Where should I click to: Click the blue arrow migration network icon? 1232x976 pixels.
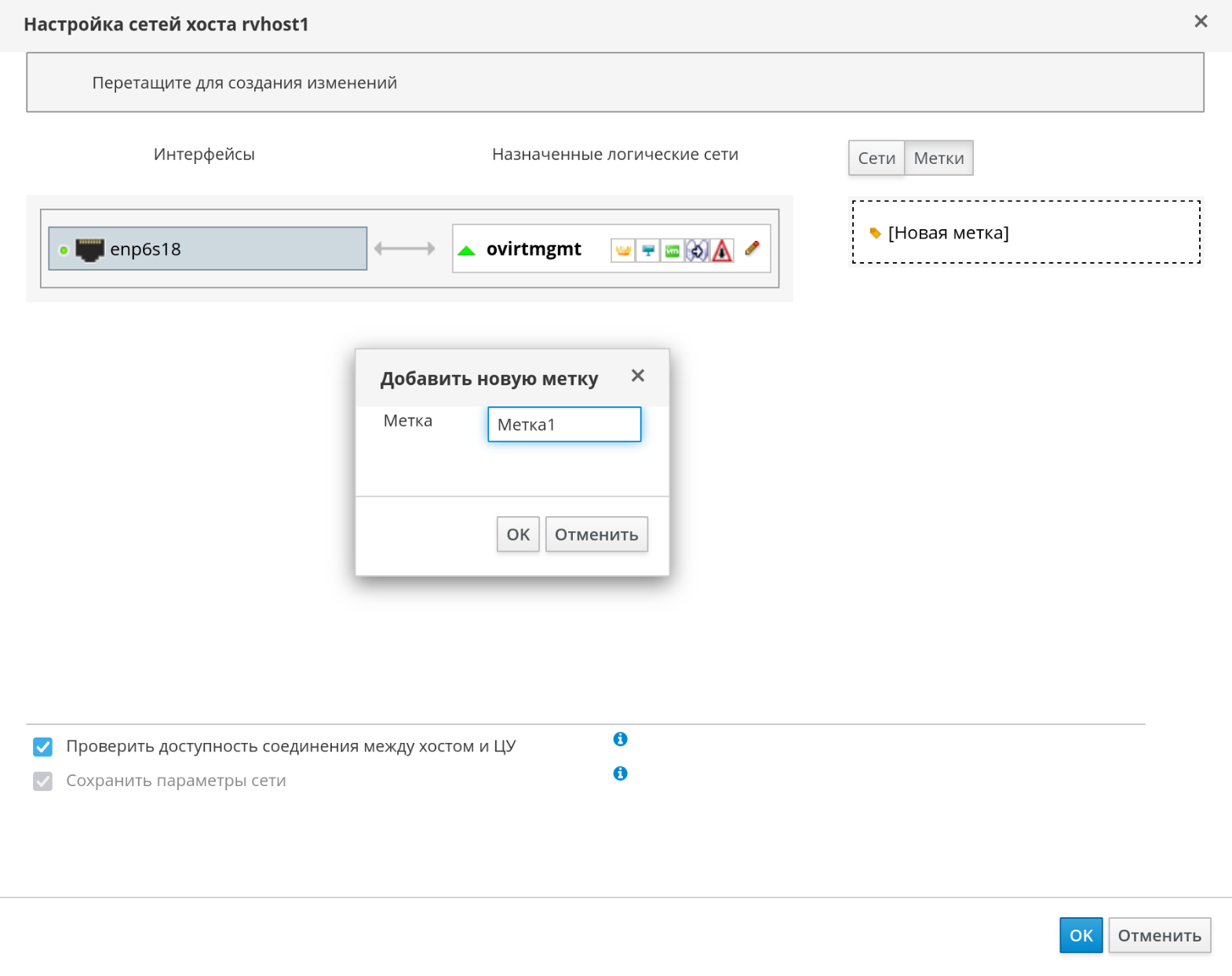tap(697, 250)
